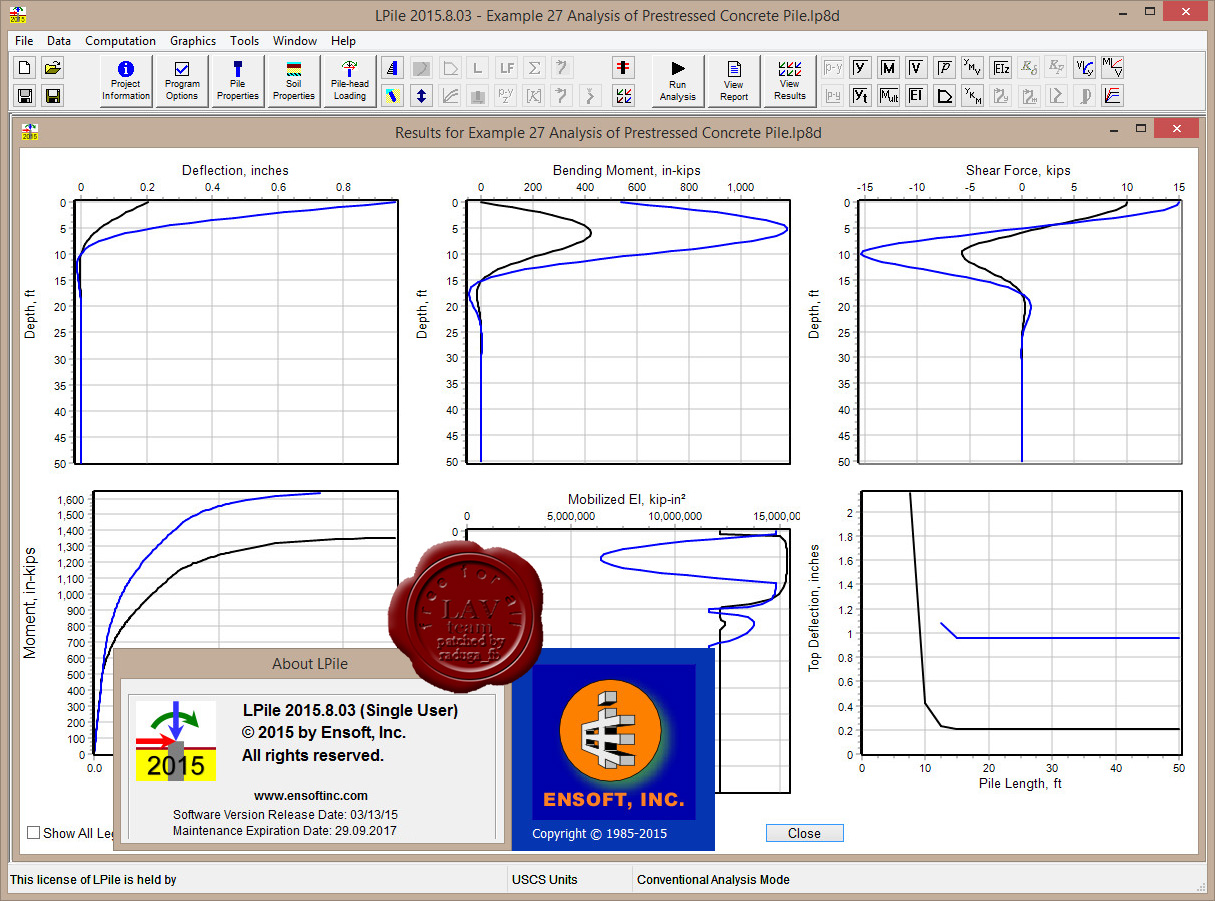Click the Y-K-M plot icon
The image size is (1215, 901).
(x=972, y=96)
